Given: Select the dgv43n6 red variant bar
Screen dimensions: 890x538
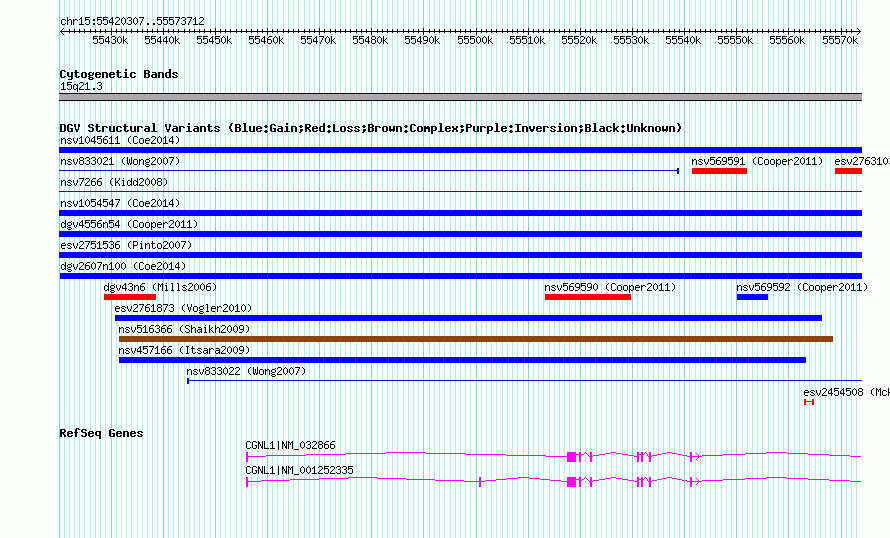Looking at the screenshot, I should [x=129, y=297].
